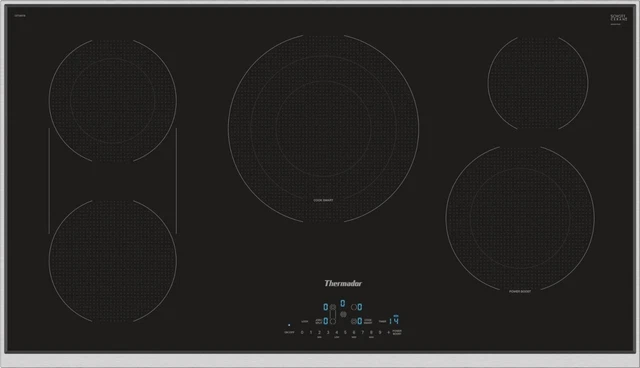Select the rear-left burner icon
This screenshot has width=640, height=368.
[333, 307]
